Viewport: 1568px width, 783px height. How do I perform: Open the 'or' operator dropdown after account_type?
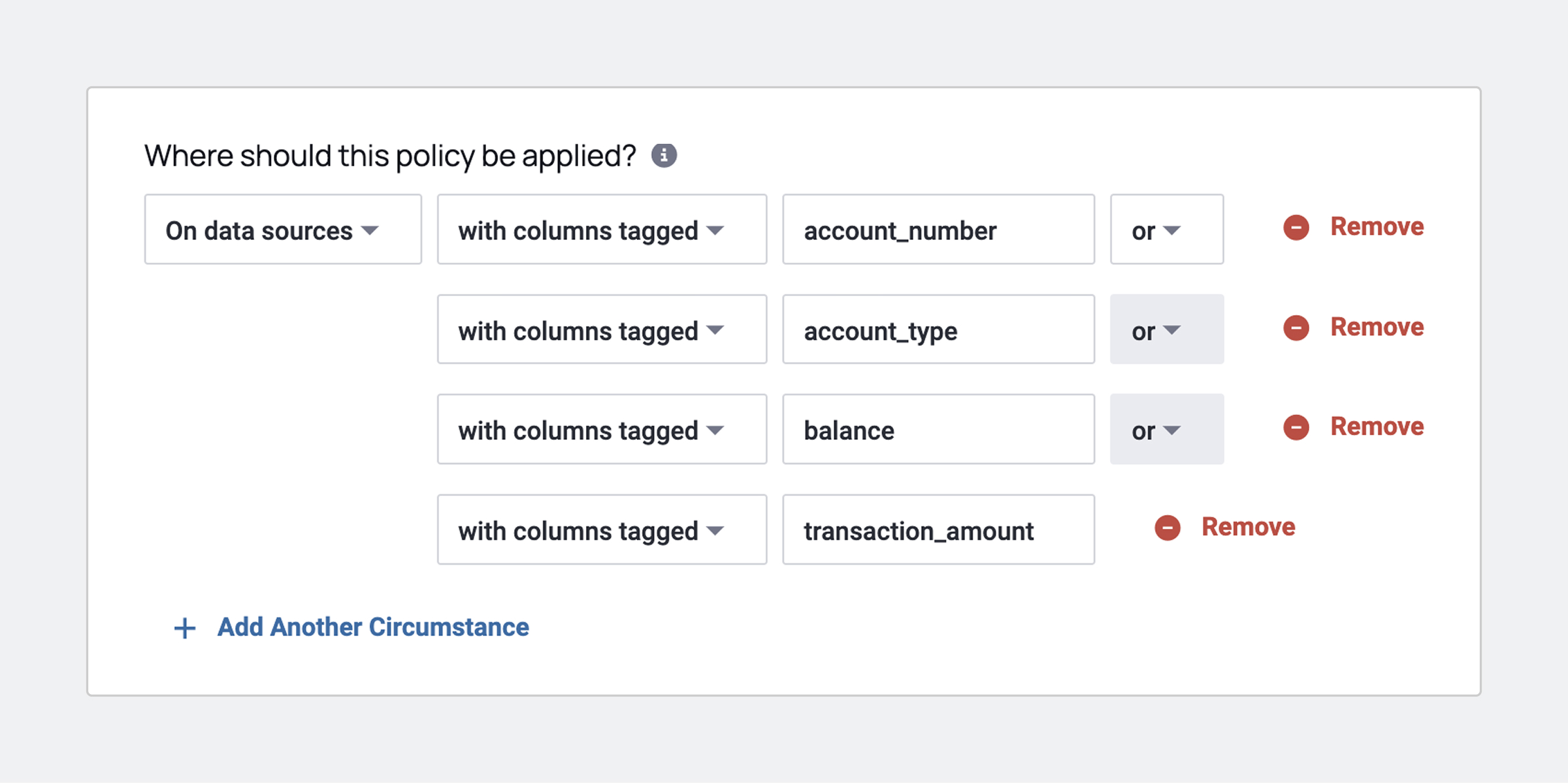(1167, 329)
